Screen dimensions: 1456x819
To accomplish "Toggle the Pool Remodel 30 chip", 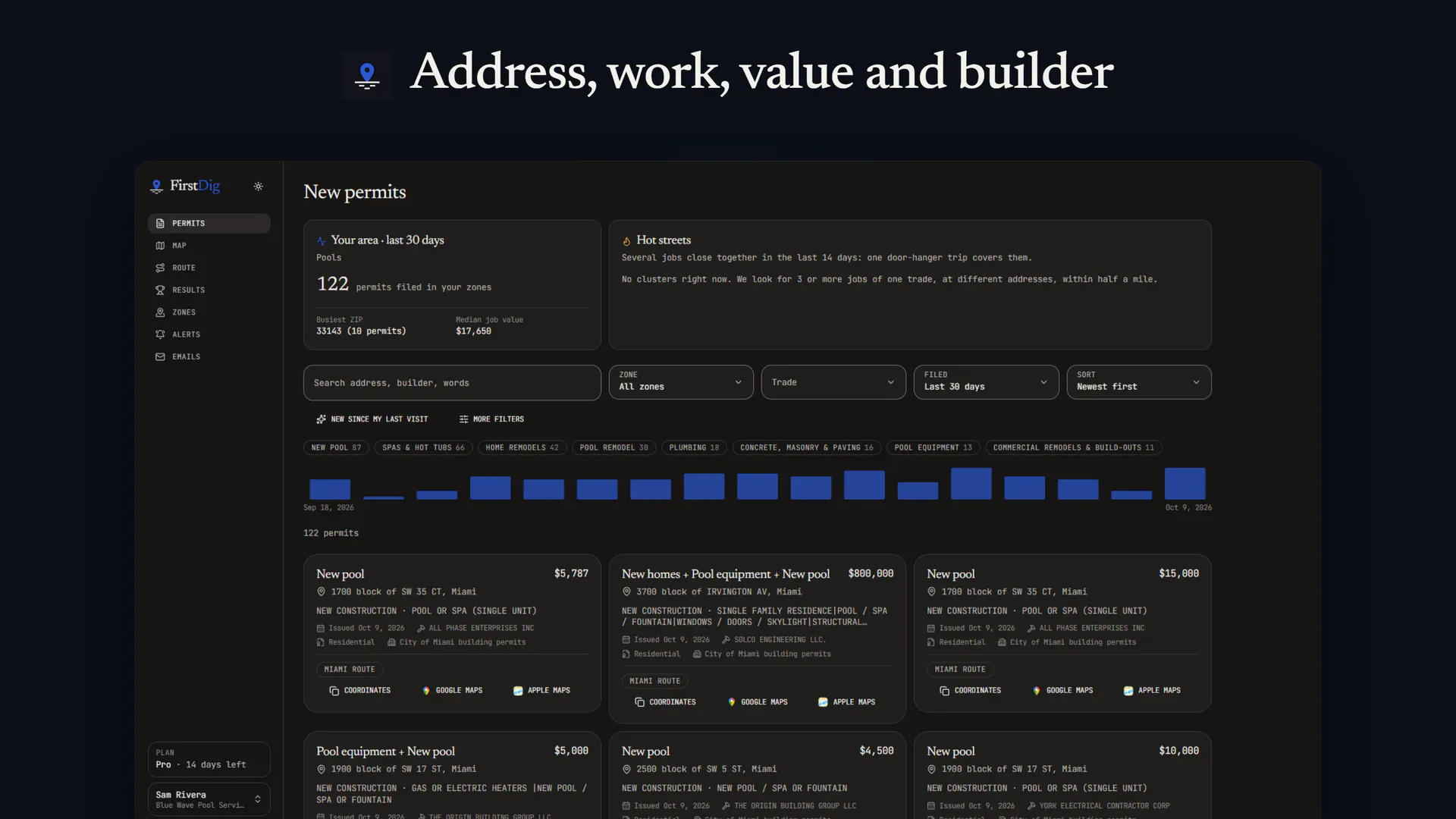I will 613,447.
